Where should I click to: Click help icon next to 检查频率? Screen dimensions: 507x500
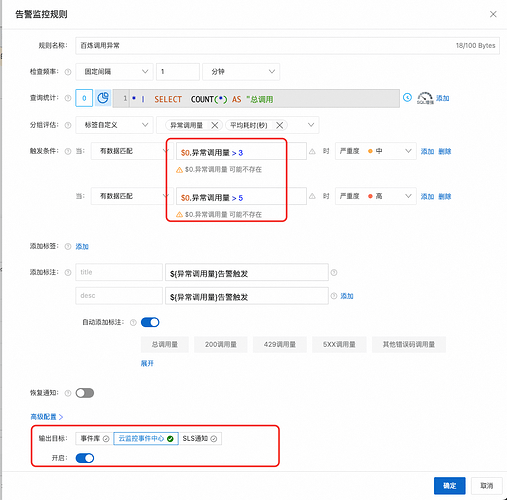pos(68,72)
